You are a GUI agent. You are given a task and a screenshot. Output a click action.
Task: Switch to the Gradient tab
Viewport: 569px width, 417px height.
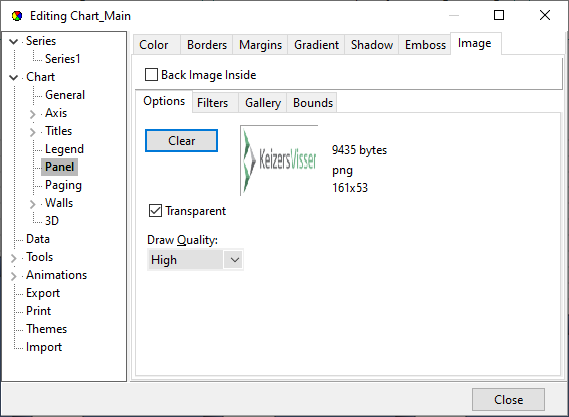tap(316, 45)
